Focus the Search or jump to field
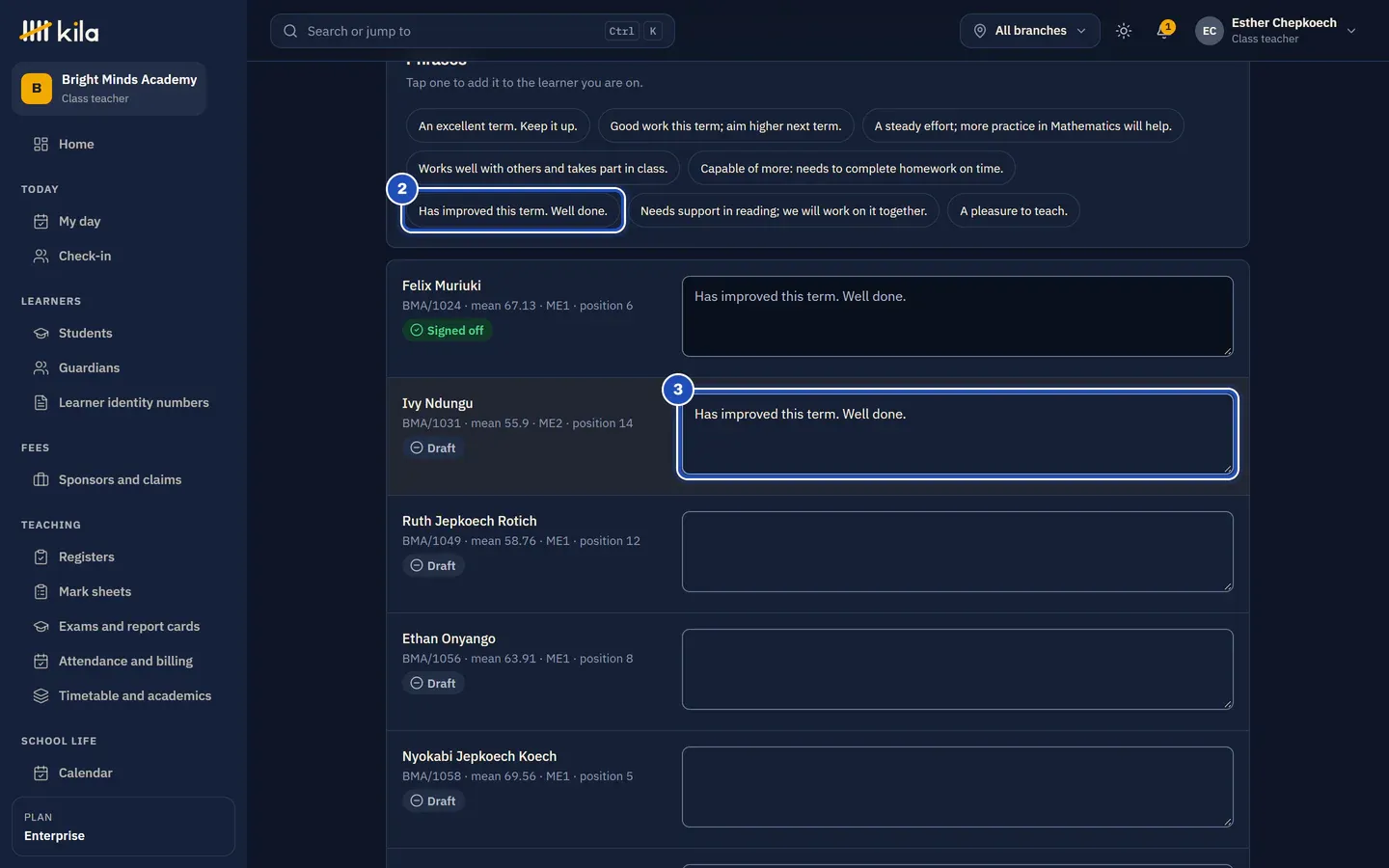 point(472,31)
